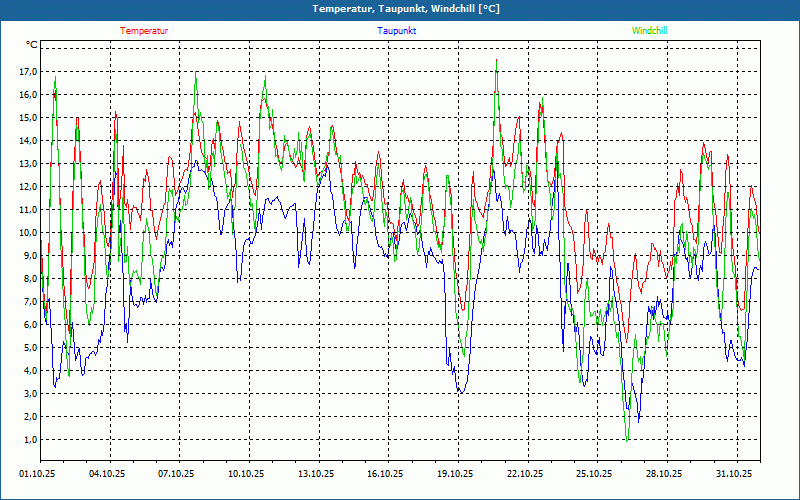Select the 10.10.25 date on the x-axis
Screen dimensions: 800x500
point(246,474)
